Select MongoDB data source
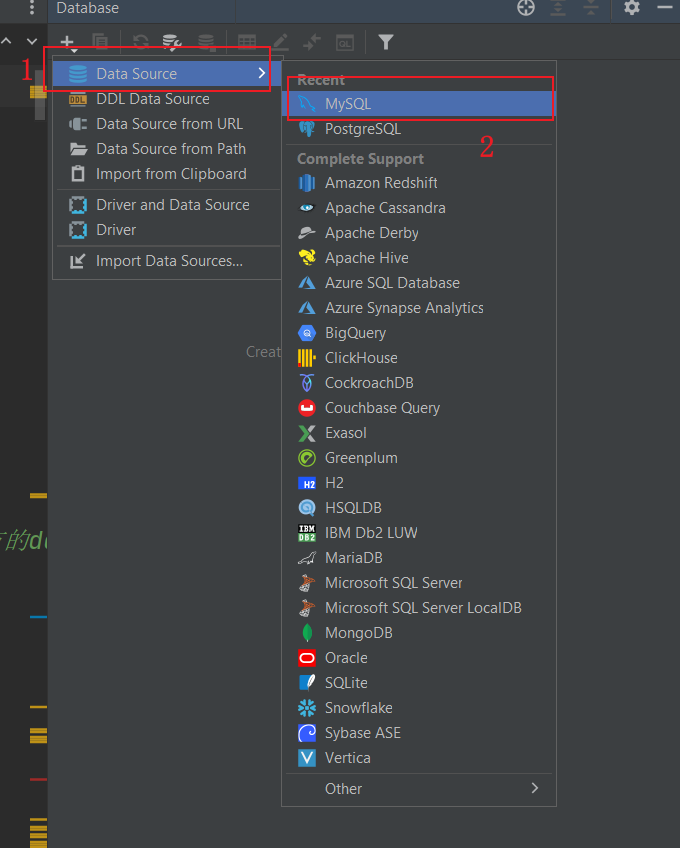 coord(419,633)
